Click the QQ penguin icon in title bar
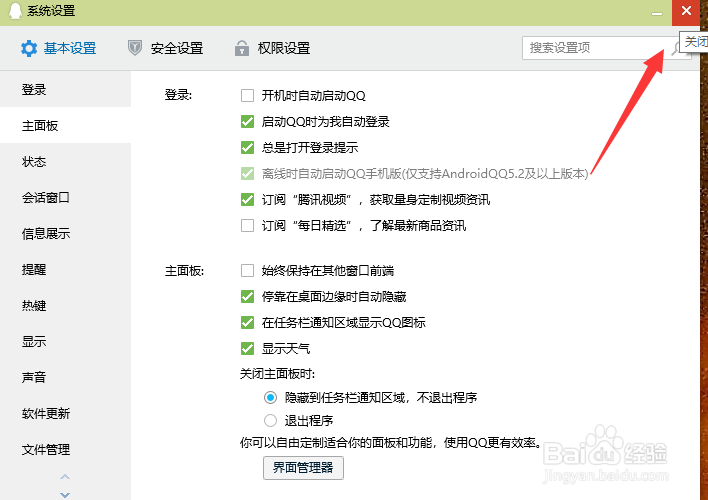 [x=15, y=10]
